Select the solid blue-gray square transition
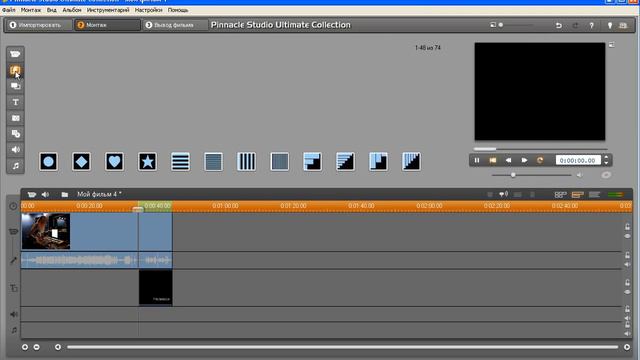This screenshot has height=360, width=640. [x=280, y=162]
